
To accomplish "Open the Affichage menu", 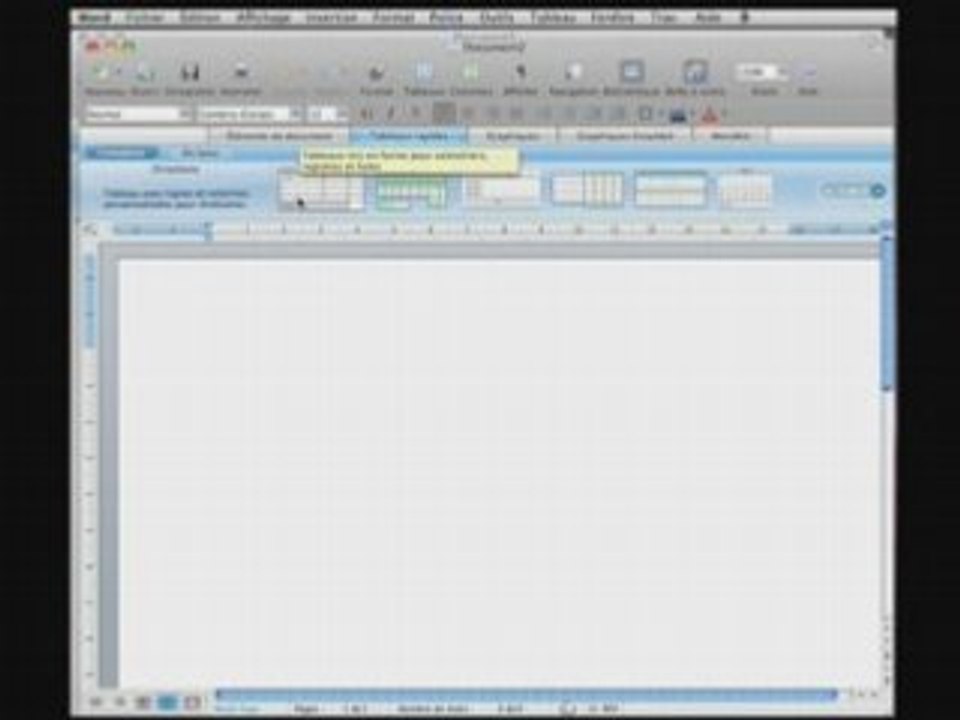I will click(263, 18).
